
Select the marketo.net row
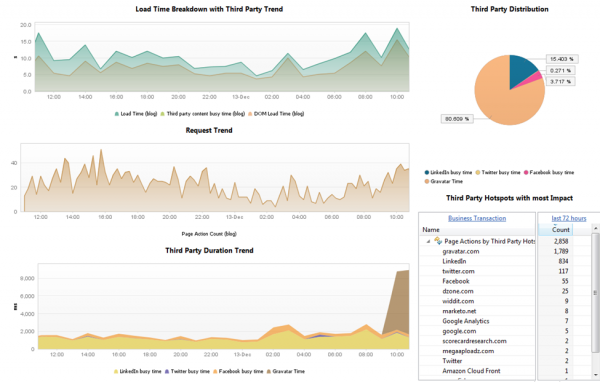pos(477,311)
